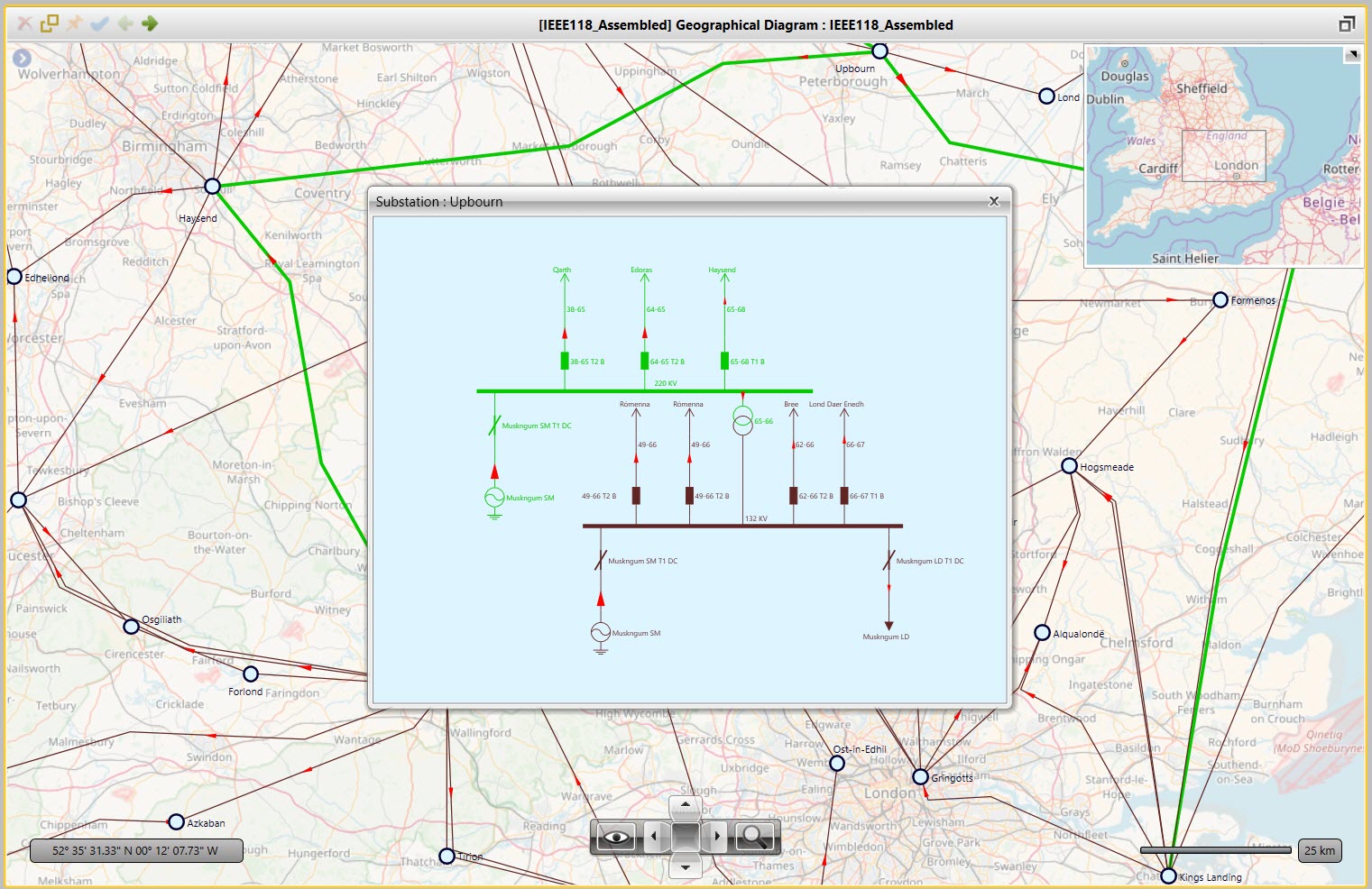Viewport: 1372px width, 889px height.
Task: Select the Alqualondë substation node
Action: click(x=1042, y=632)
